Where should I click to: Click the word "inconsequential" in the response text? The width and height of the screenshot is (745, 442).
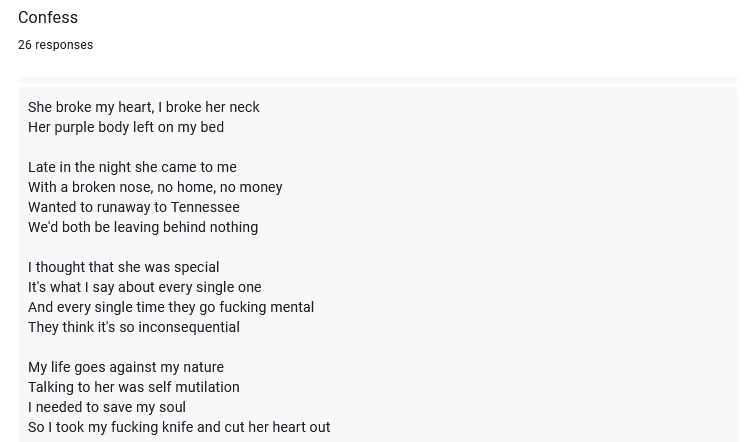tap(189, 327)
